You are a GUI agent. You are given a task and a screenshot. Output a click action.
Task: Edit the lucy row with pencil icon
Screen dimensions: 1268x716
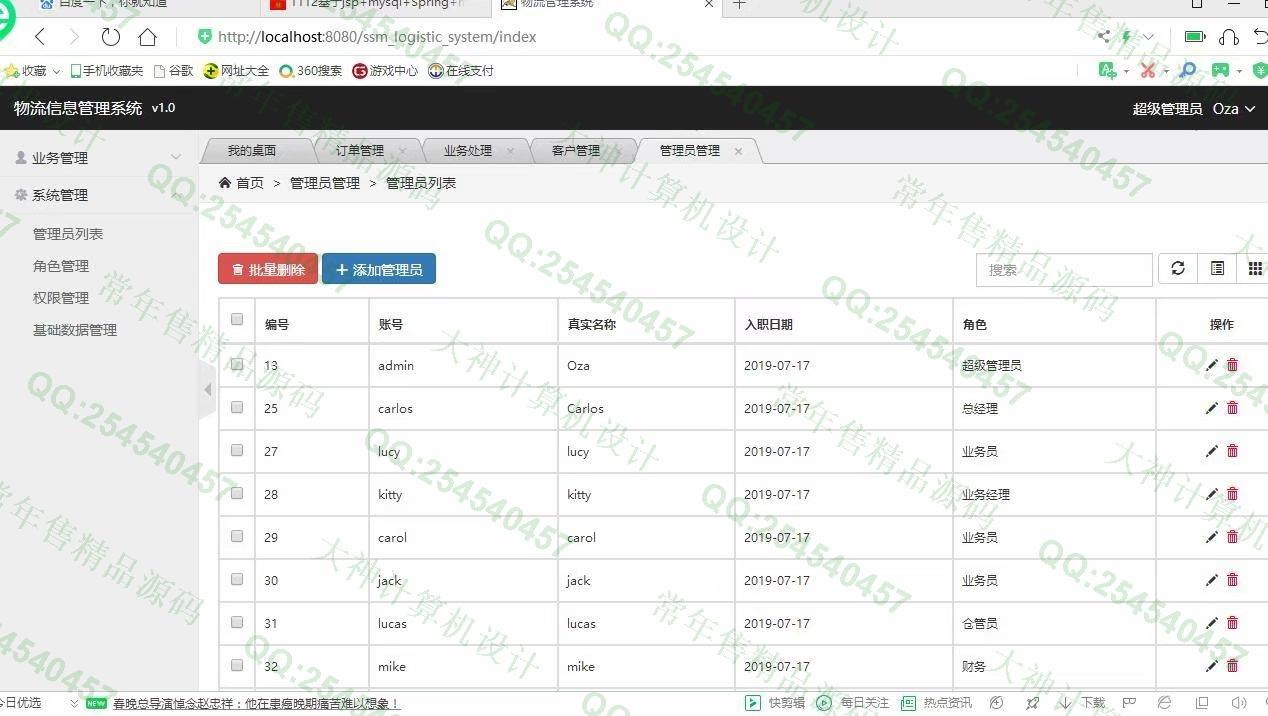coord(1211,451)
